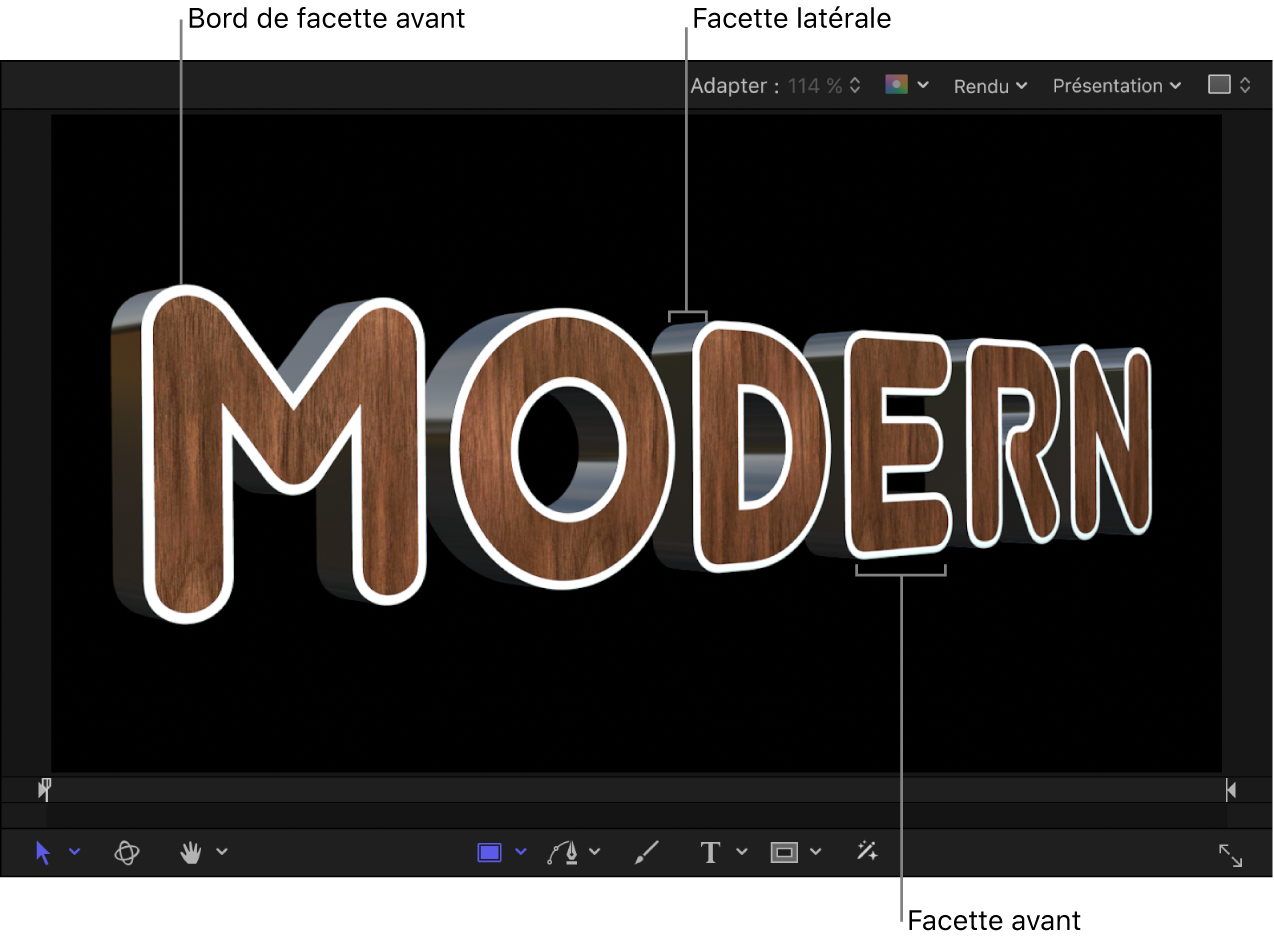Expand the pen tool options chevron
The image size is (1274, 940).
[x=595, y=852]
